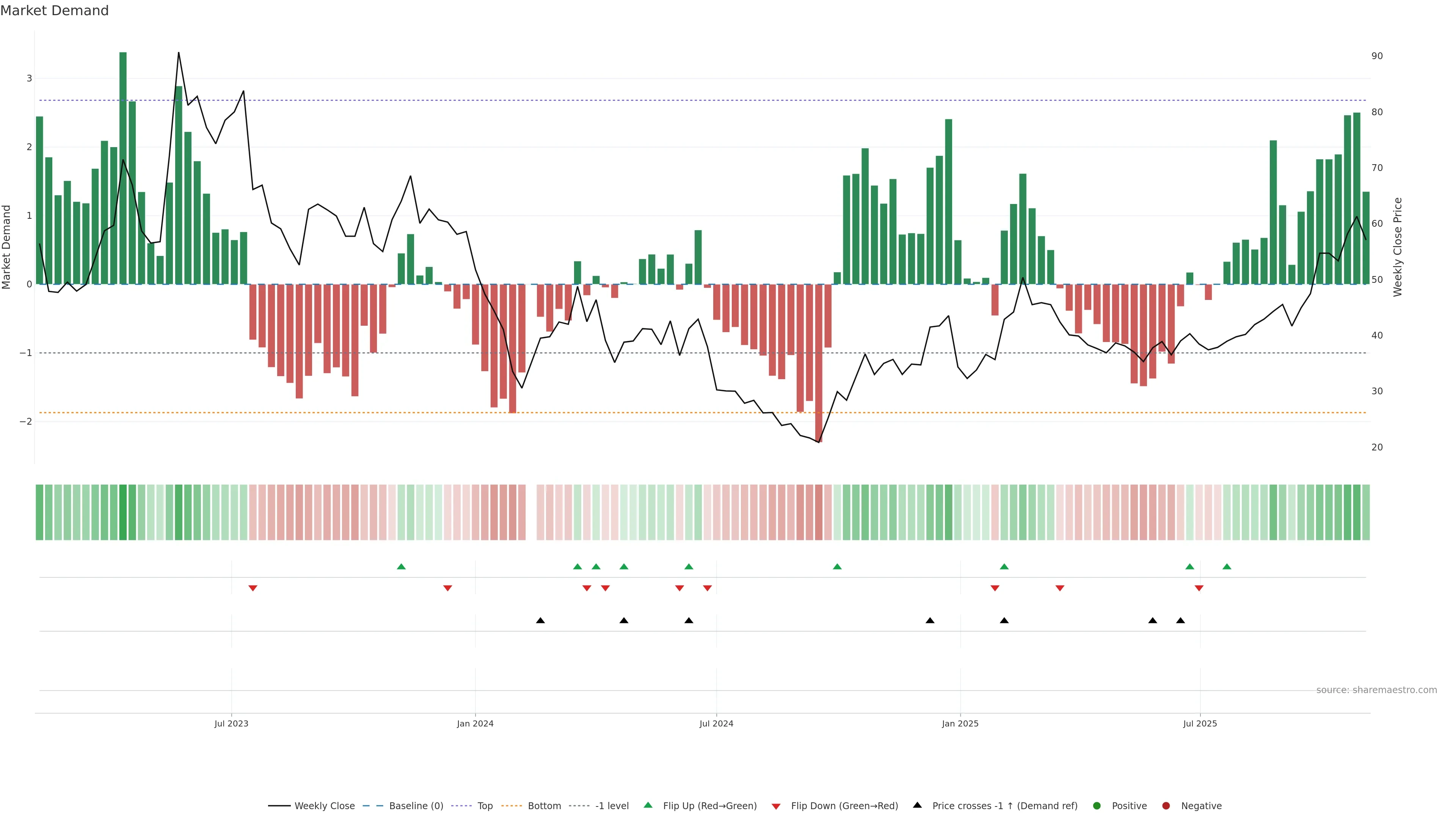This screenshot has width=1456, height=819.
Task: Click the Jul 2025 x-axis label
Action: click(x=1199, y=723)
